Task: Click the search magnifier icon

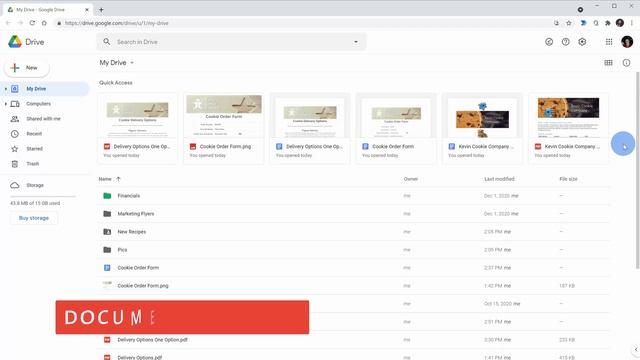Action: (107, 42)
